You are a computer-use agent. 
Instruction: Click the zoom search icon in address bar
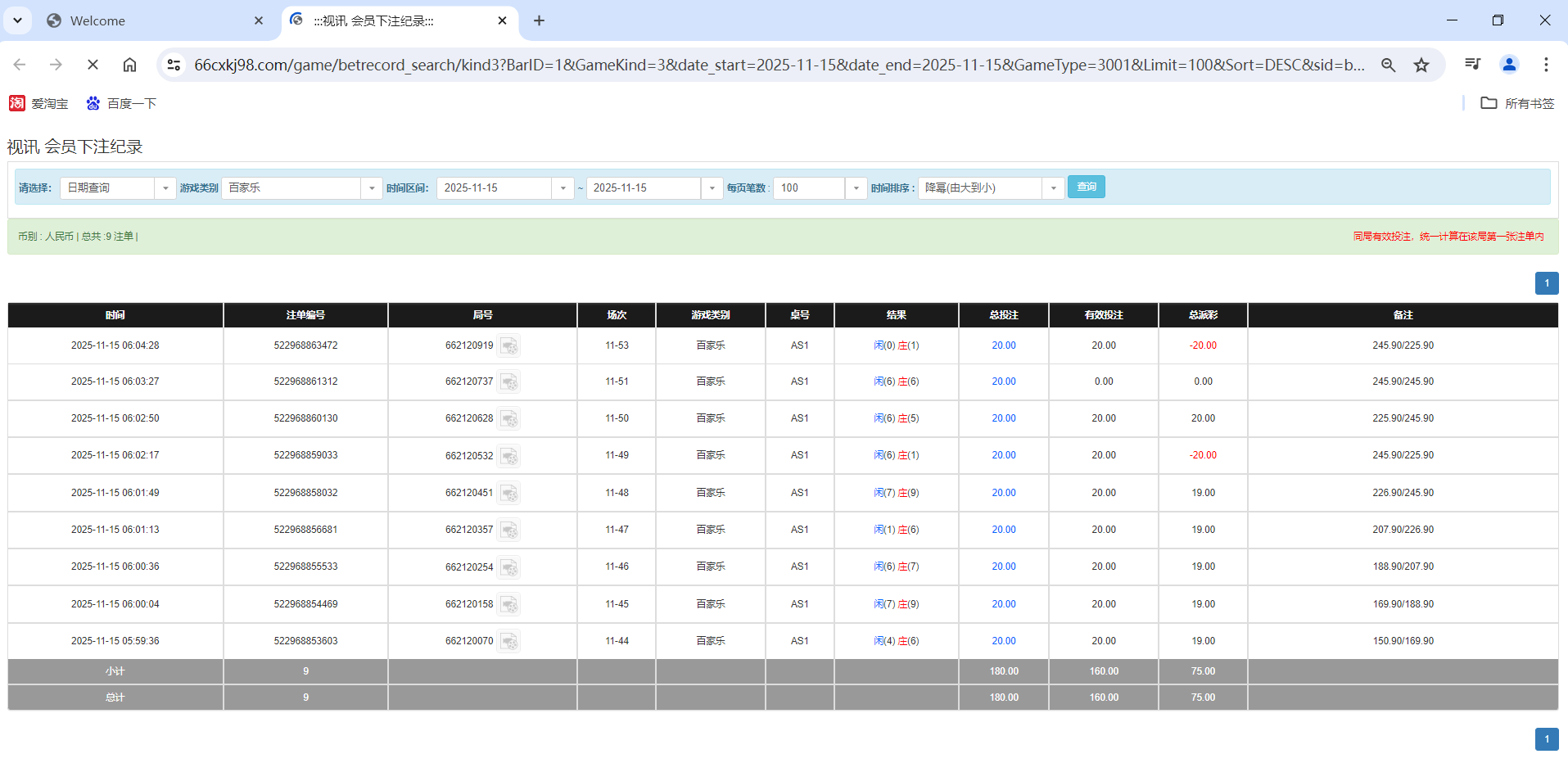coord(1388,65)
